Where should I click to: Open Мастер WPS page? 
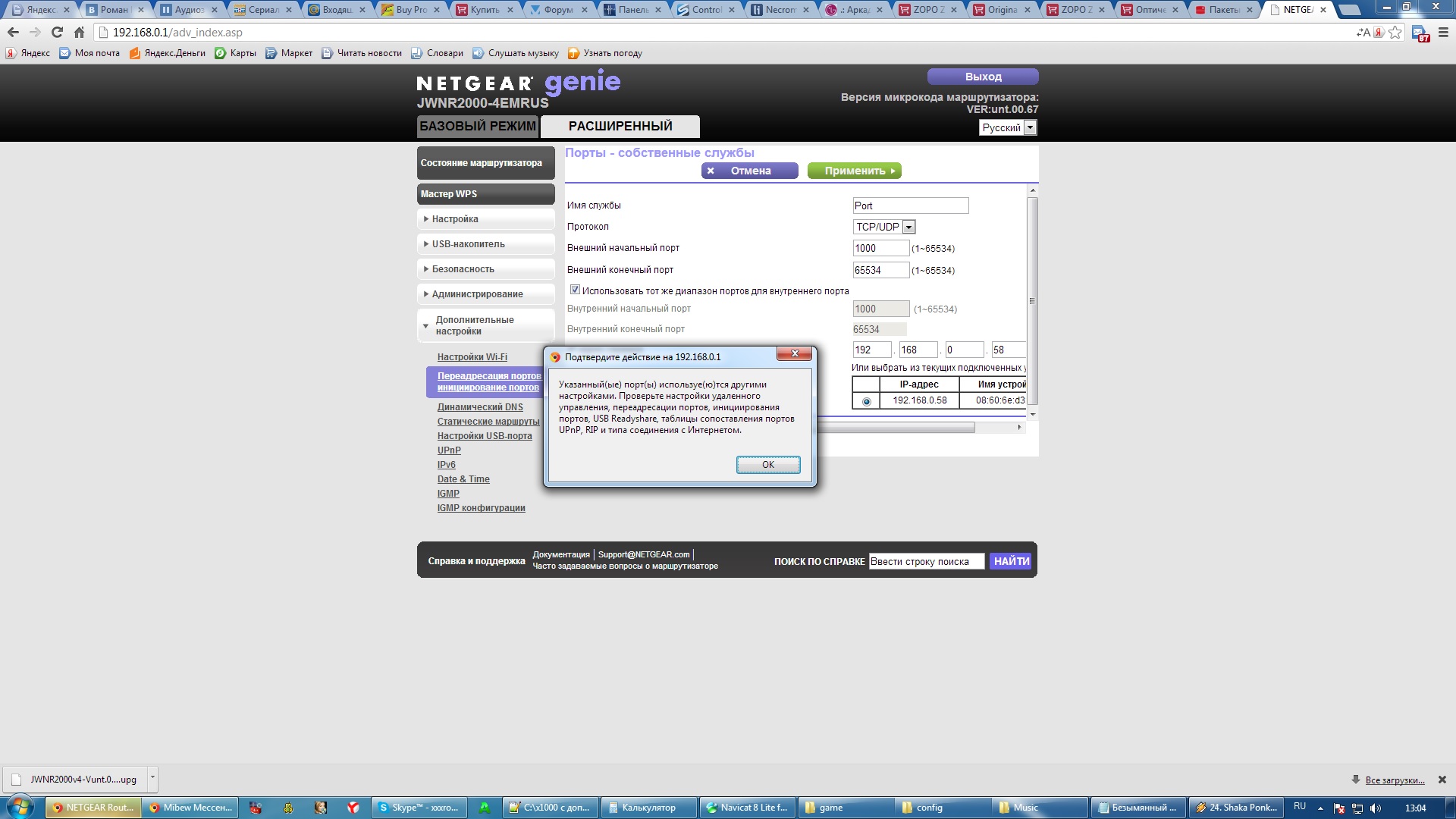coord(486,194)
